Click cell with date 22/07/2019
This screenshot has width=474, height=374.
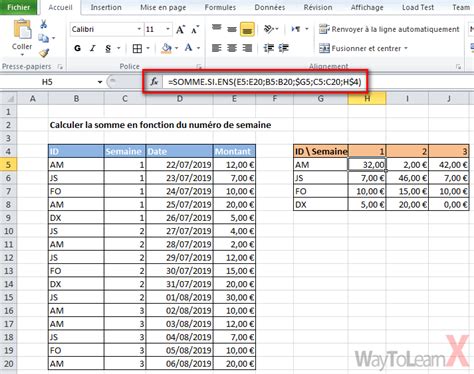coord(180,165)
